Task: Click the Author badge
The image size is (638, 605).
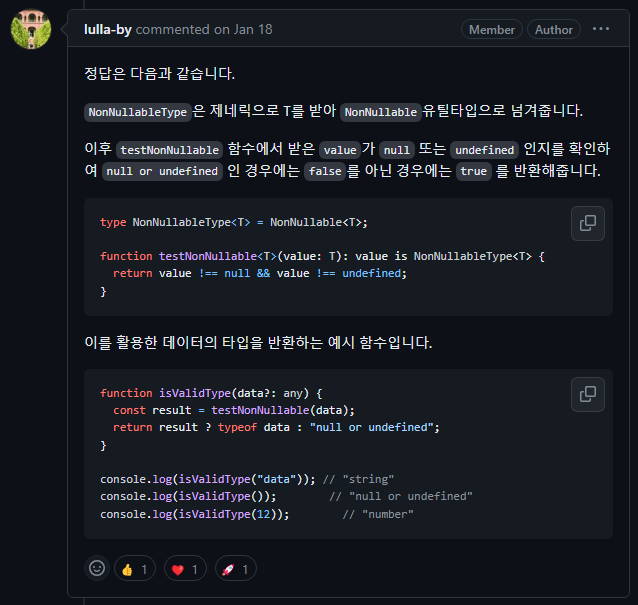Action: click(x=553, y=29)
